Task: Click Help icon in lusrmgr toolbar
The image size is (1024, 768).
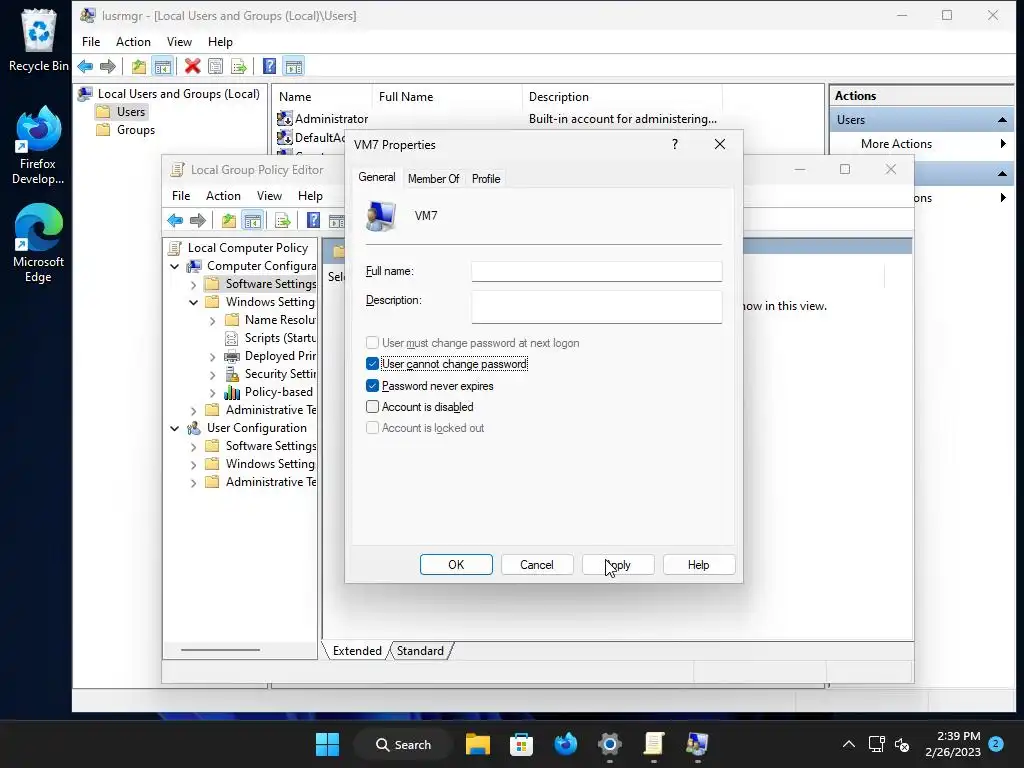Action: [x=269, y=66]
